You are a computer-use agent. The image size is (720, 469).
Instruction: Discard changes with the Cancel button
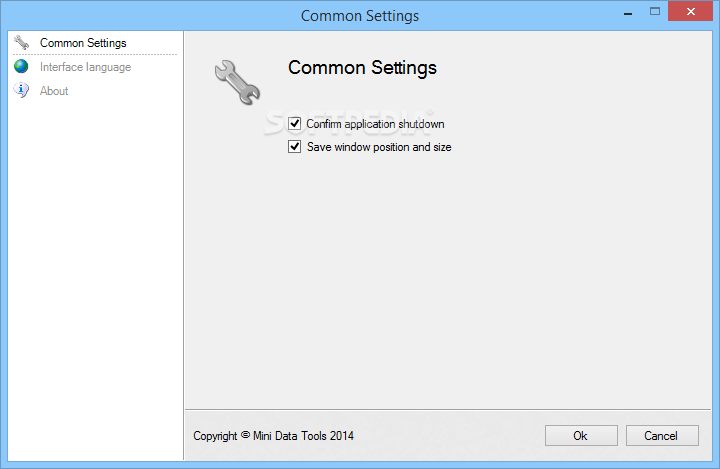(x=662, y=435)
